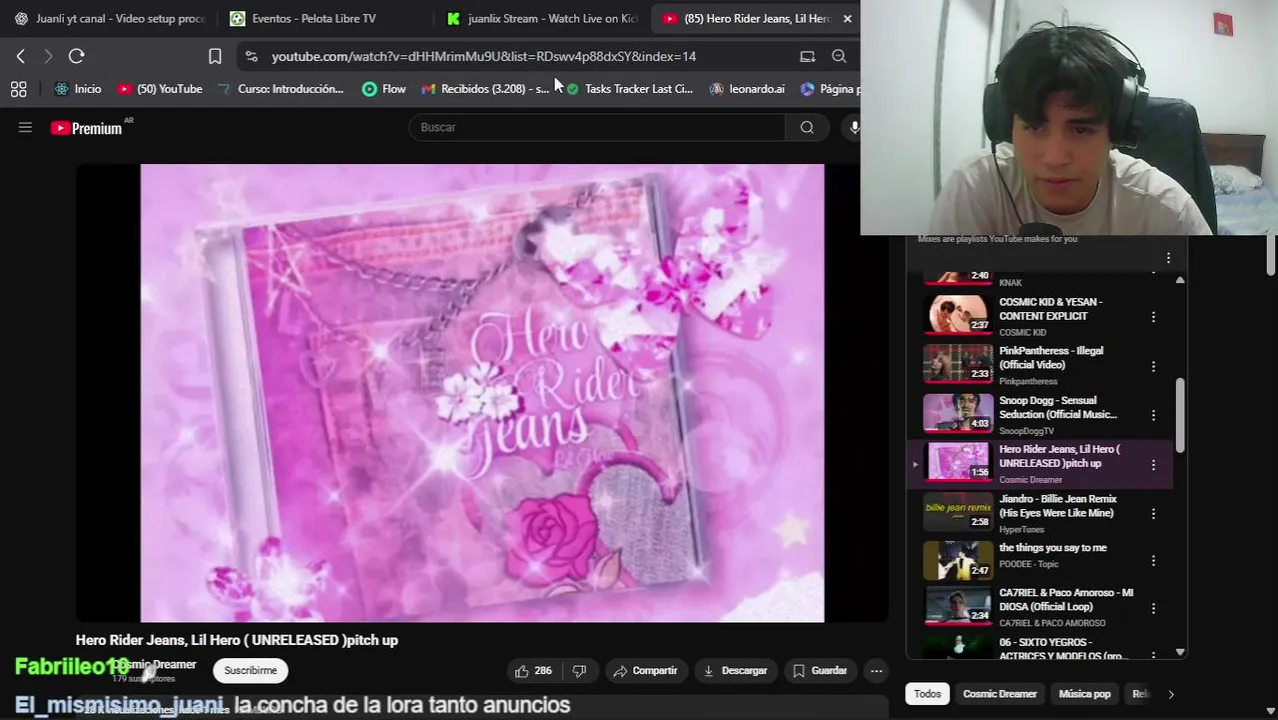Play Jiandro Billie Jean Remix thumbnail
Screen dimensions: 1278x720
[958, 512]
